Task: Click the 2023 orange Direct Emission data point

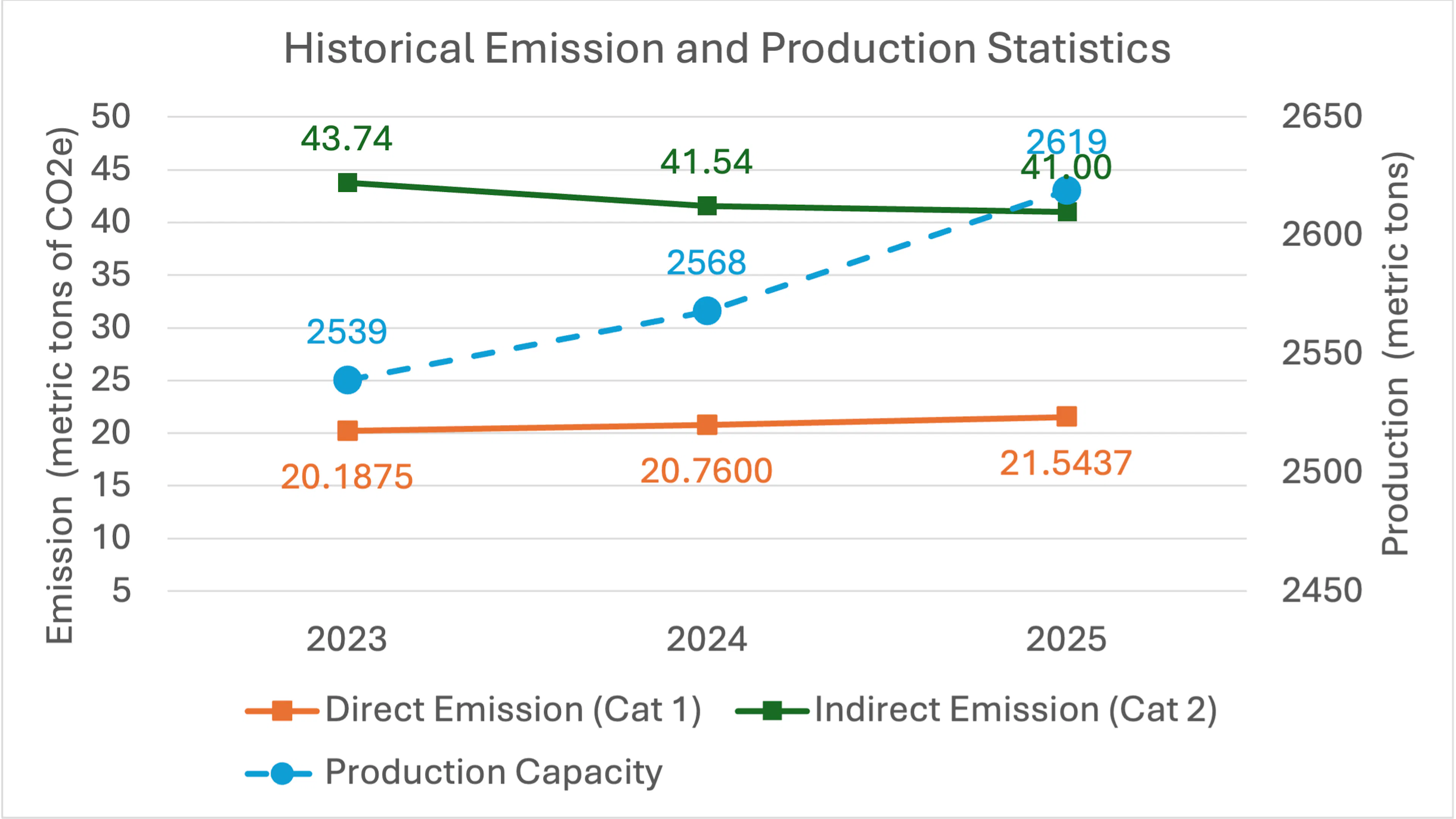Action: pyautogui.click(x=348, y=431)
